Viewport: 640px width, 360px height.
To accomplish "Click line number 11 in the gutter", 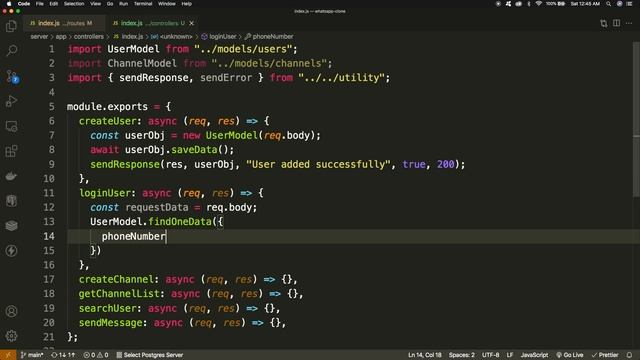I will click(49, 193).
